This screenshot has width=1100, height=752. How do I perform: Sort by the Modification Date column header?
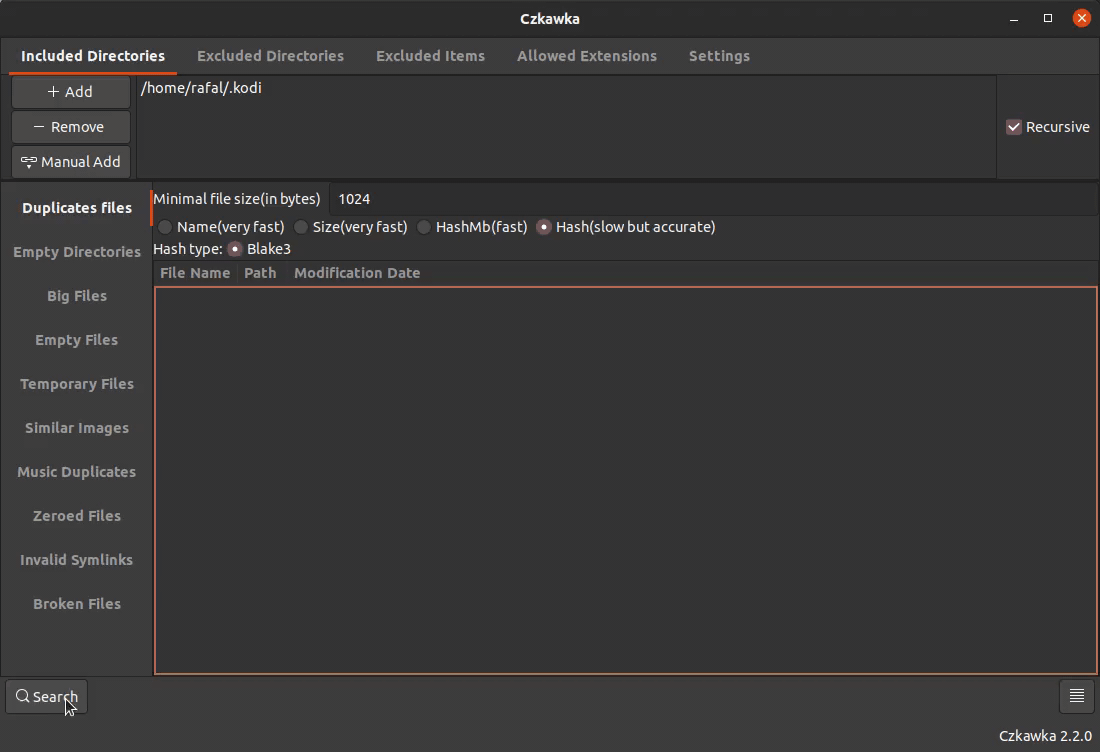click(x=356, y=273)
